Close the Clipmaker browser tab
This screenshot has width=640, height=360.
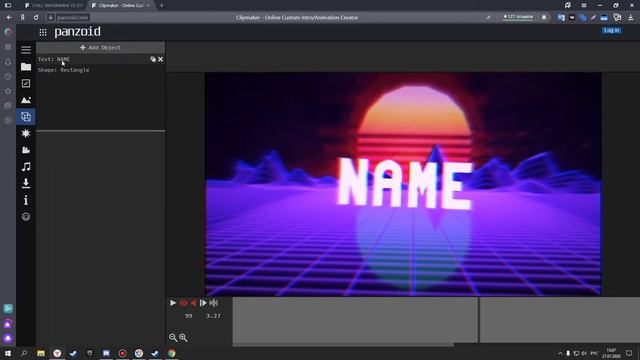click(149, 5)
